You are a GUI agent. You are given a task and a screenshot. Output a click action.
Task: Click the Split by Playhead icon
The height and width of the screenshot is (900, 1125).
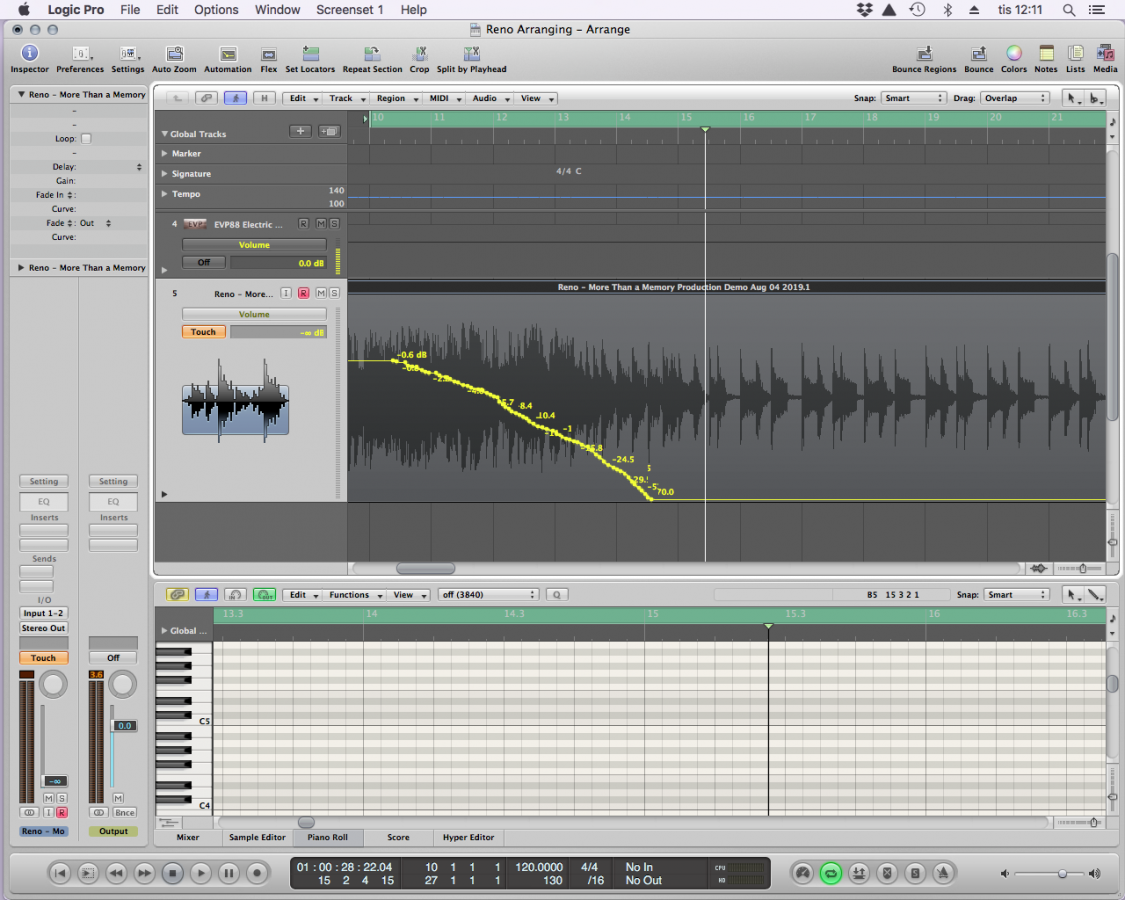(471, 54)
